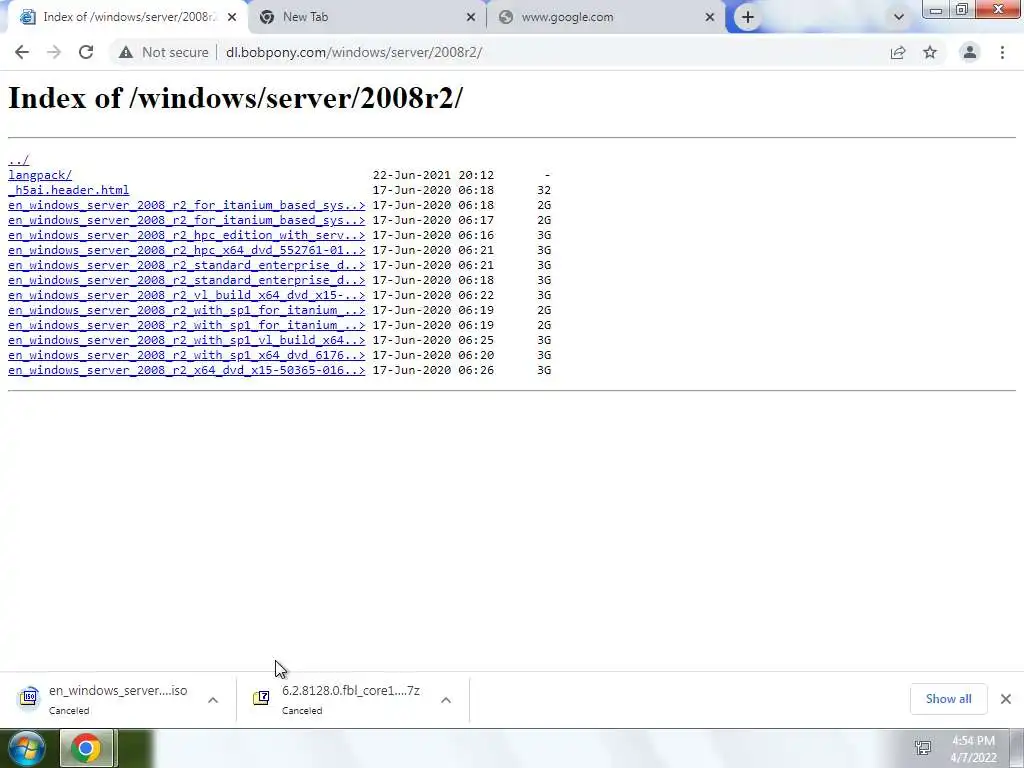The width and height of the screenshot is (1024, 768).
Task: Expand options for 6.2.8128.0.fbl_core1 7z download
Action: coord(446,699)
